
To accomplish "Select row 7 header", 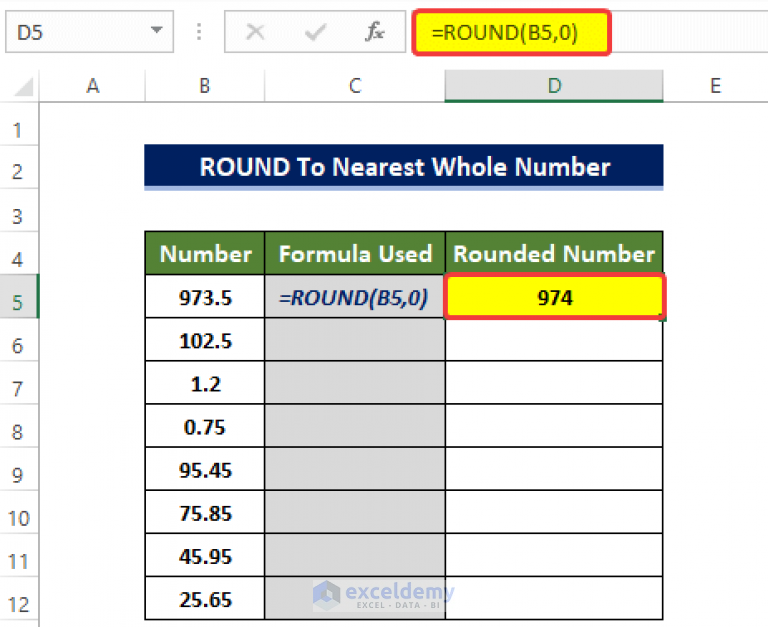I will coord(19,383).
